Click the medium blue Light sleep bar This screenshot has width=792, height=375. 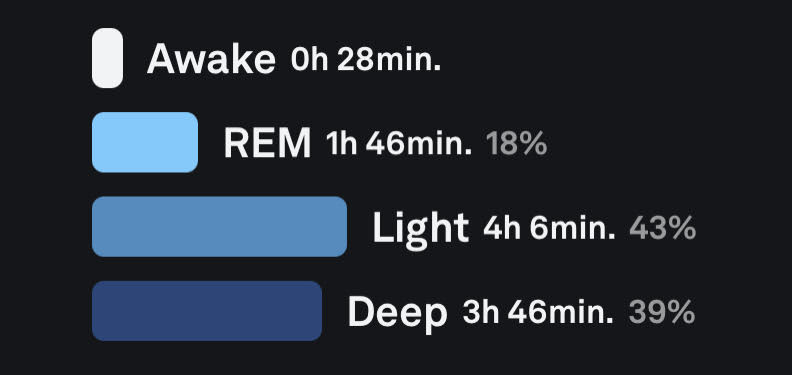(x=219, y=226)
